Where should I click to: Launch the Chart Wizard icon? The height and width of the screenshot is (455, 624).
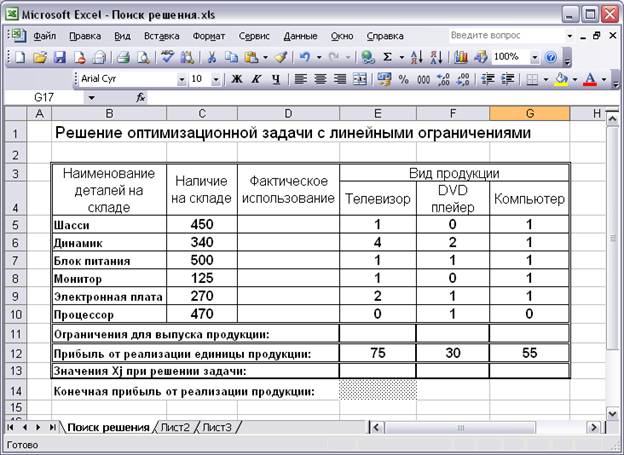pos(461,57)
